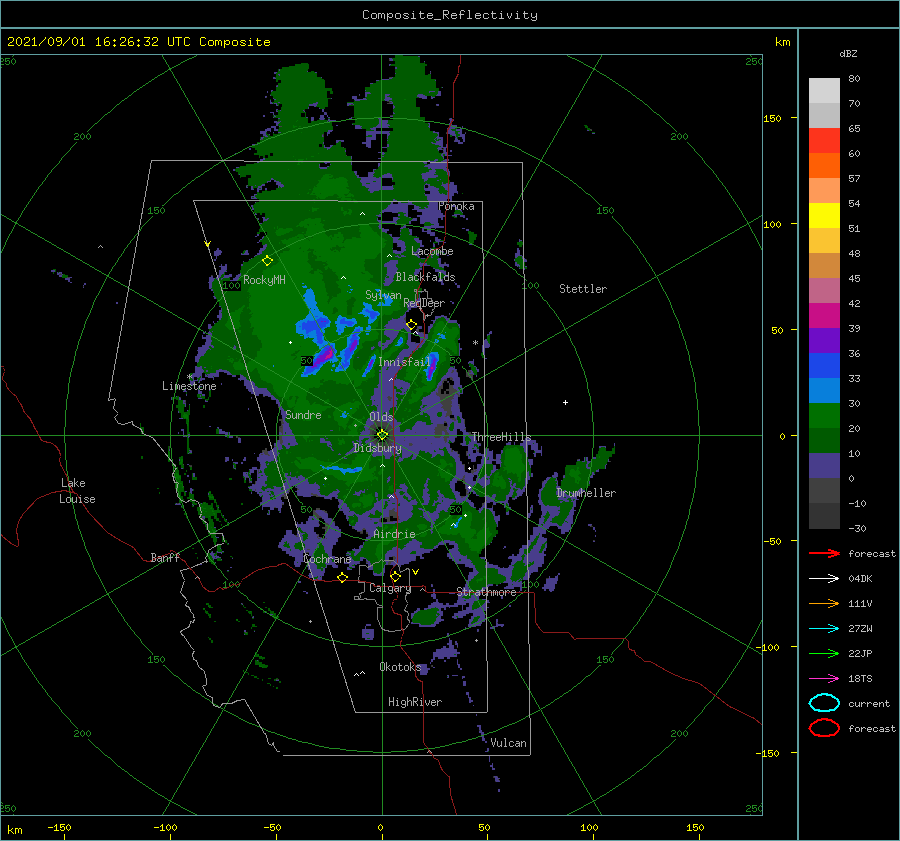Select the bright green 30 dBZ swatch
The height and width of the screenshot is (841, 900).
click(824, 416)
